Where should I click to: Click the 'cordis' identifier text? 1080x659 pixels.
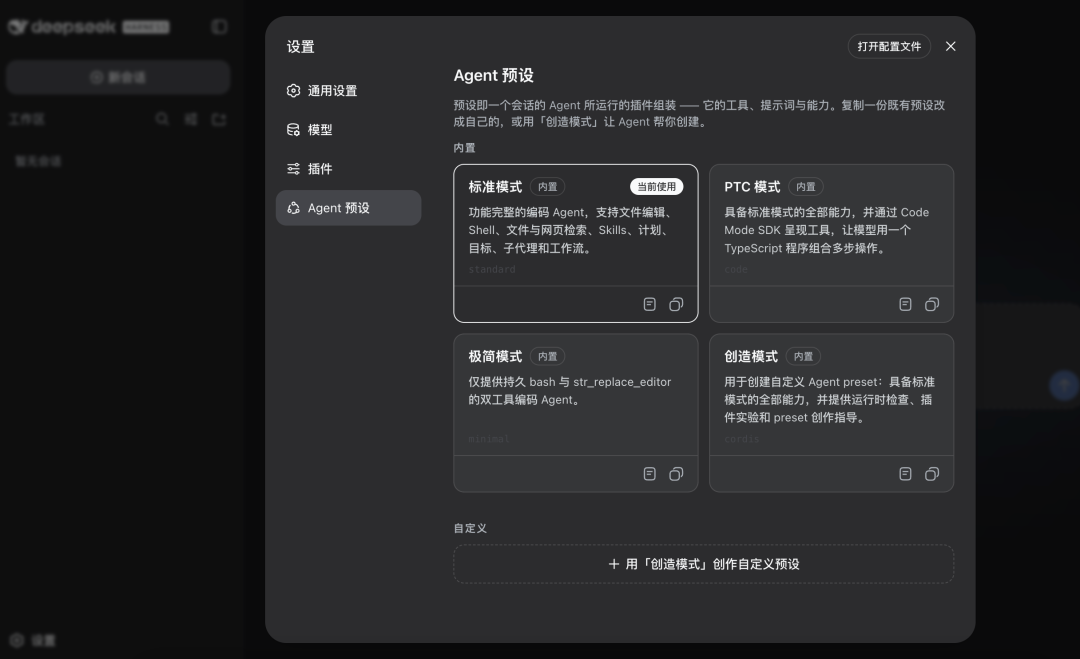(x=741, y=439)
